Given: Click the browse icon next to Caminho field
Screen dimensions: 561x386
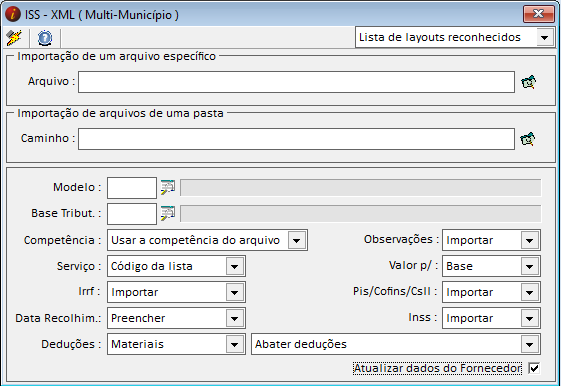Looking at the screenshot, I should click(528, 139).
